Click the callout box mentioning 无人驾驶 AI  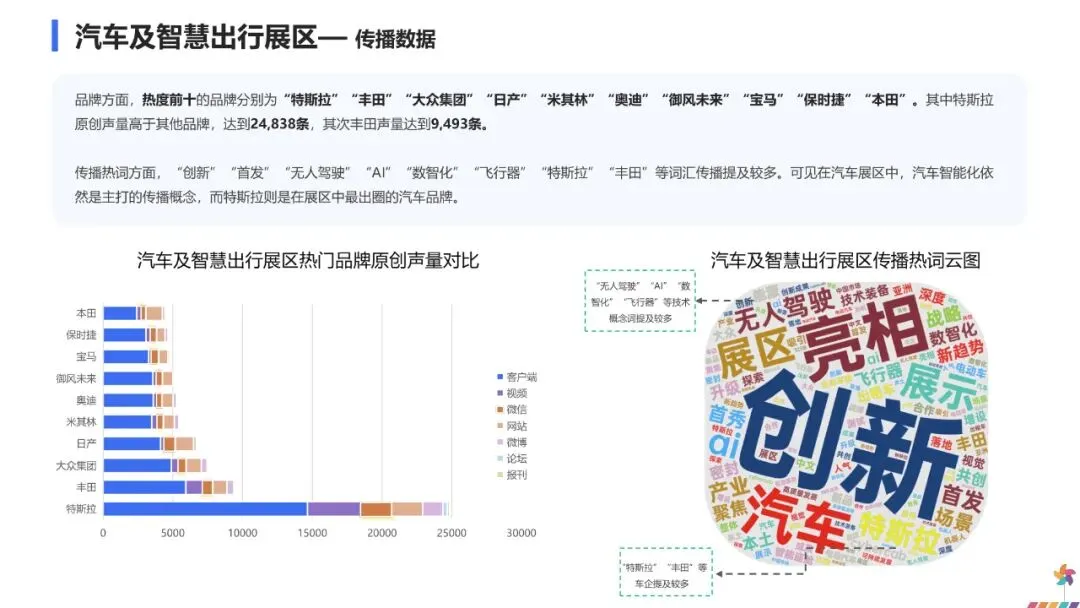(x=640, y=301)
